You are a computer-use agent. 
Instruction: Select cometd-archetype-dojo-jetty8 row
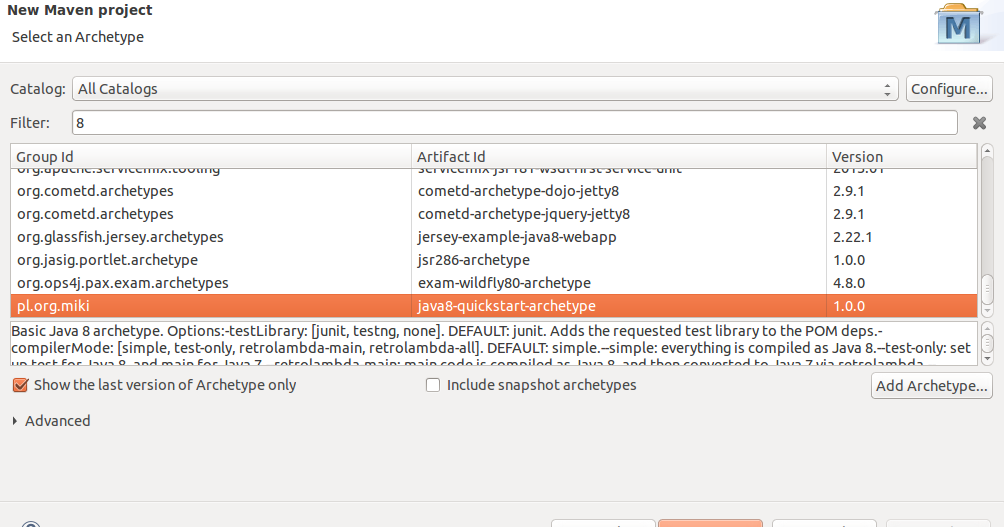(x=494, y=191)
